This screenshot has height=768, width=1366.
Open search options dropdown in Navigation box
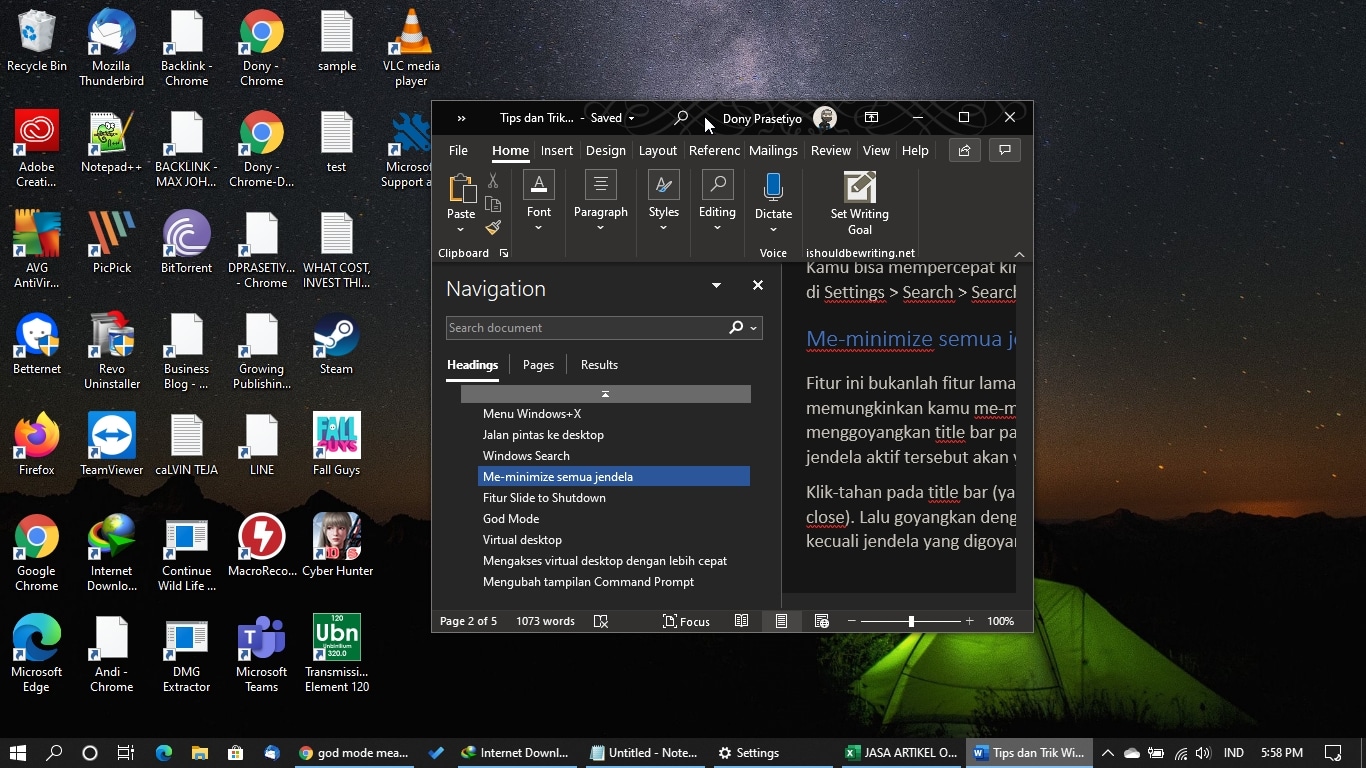click(x=754, y=328)
